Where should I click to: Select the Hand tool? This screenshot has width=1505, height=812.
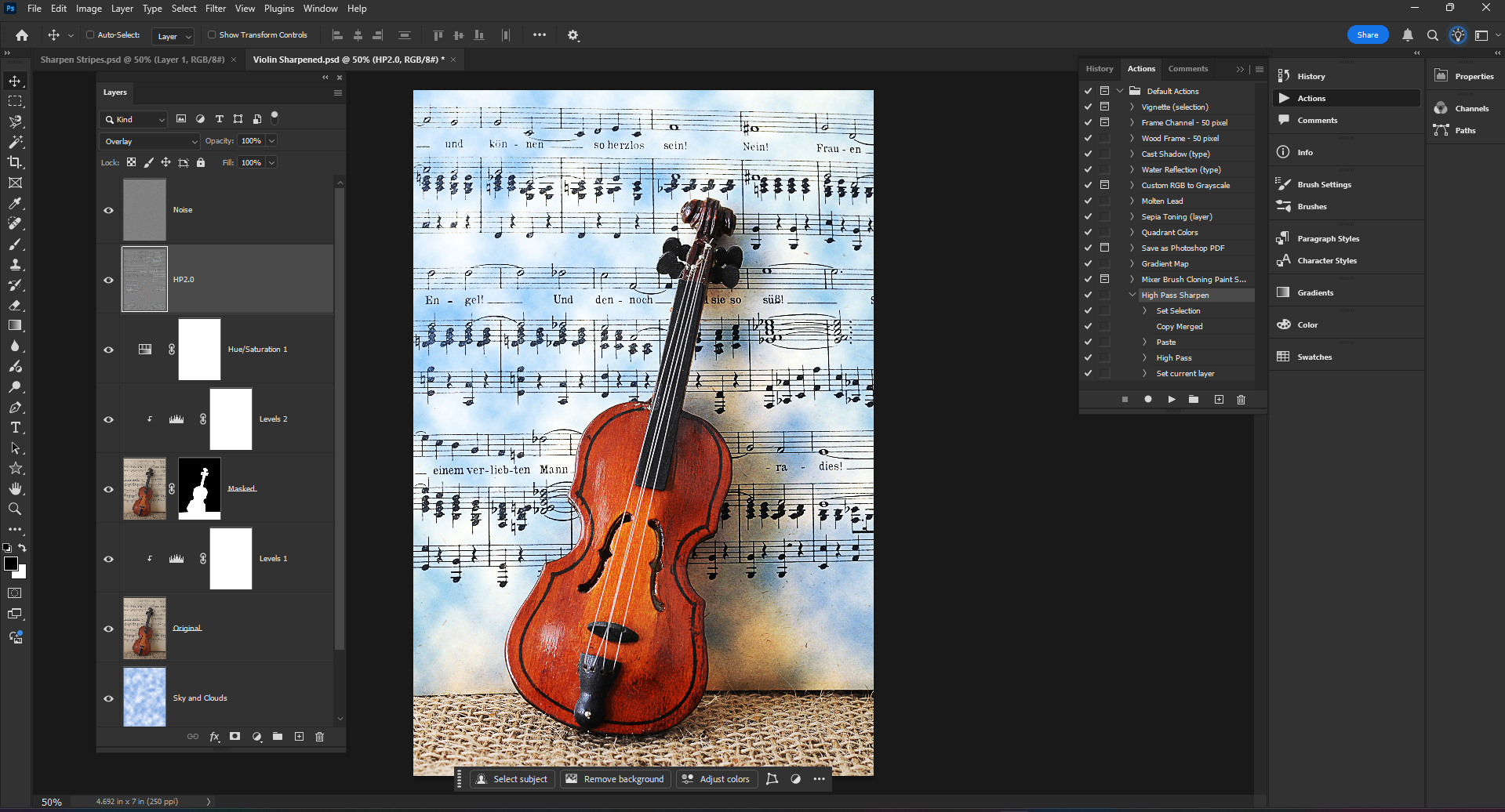[x=15, y=489]
